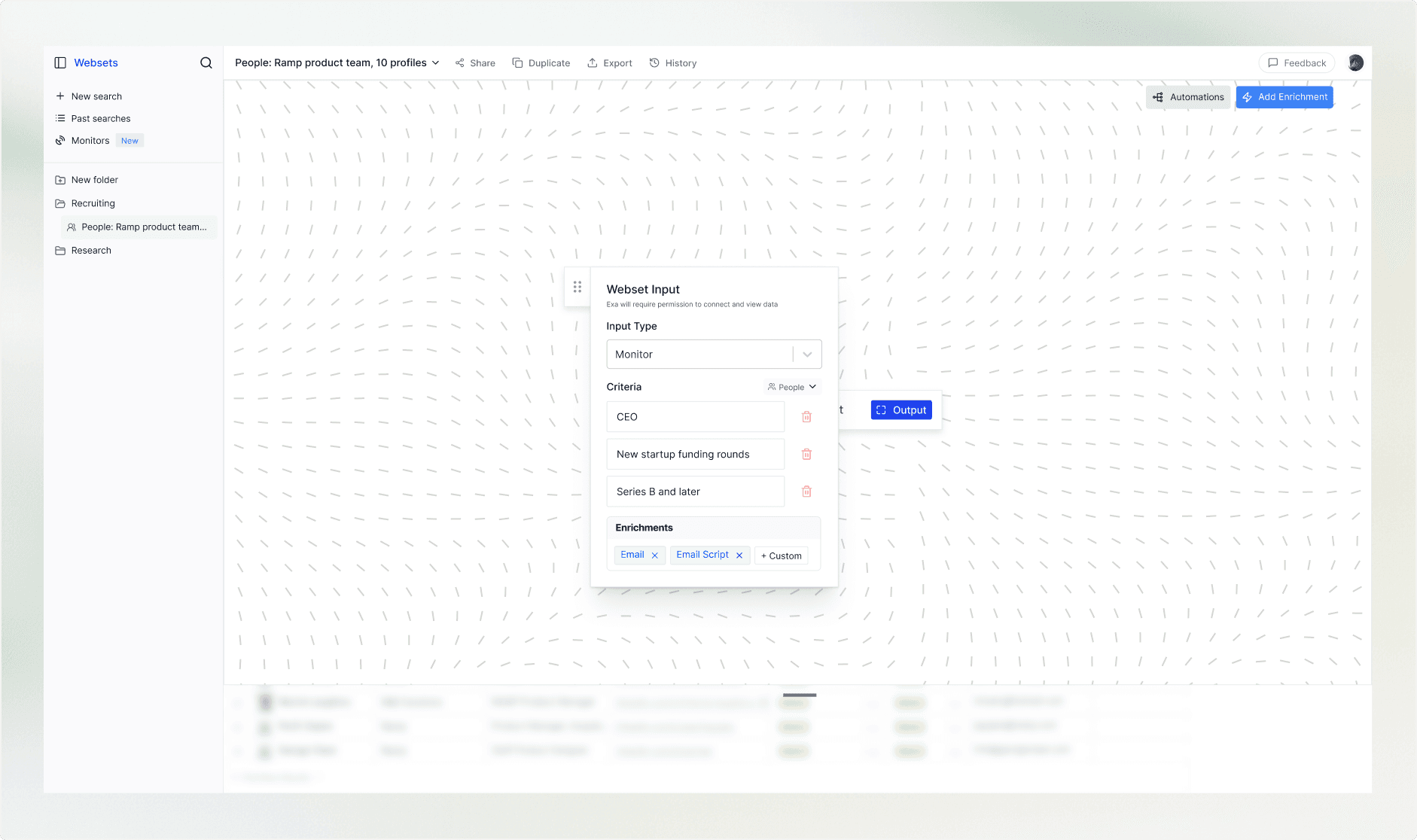The height and width of the screenshot is (840, 1417).
Task: Click the New folder icon
Action: point(60,180)
